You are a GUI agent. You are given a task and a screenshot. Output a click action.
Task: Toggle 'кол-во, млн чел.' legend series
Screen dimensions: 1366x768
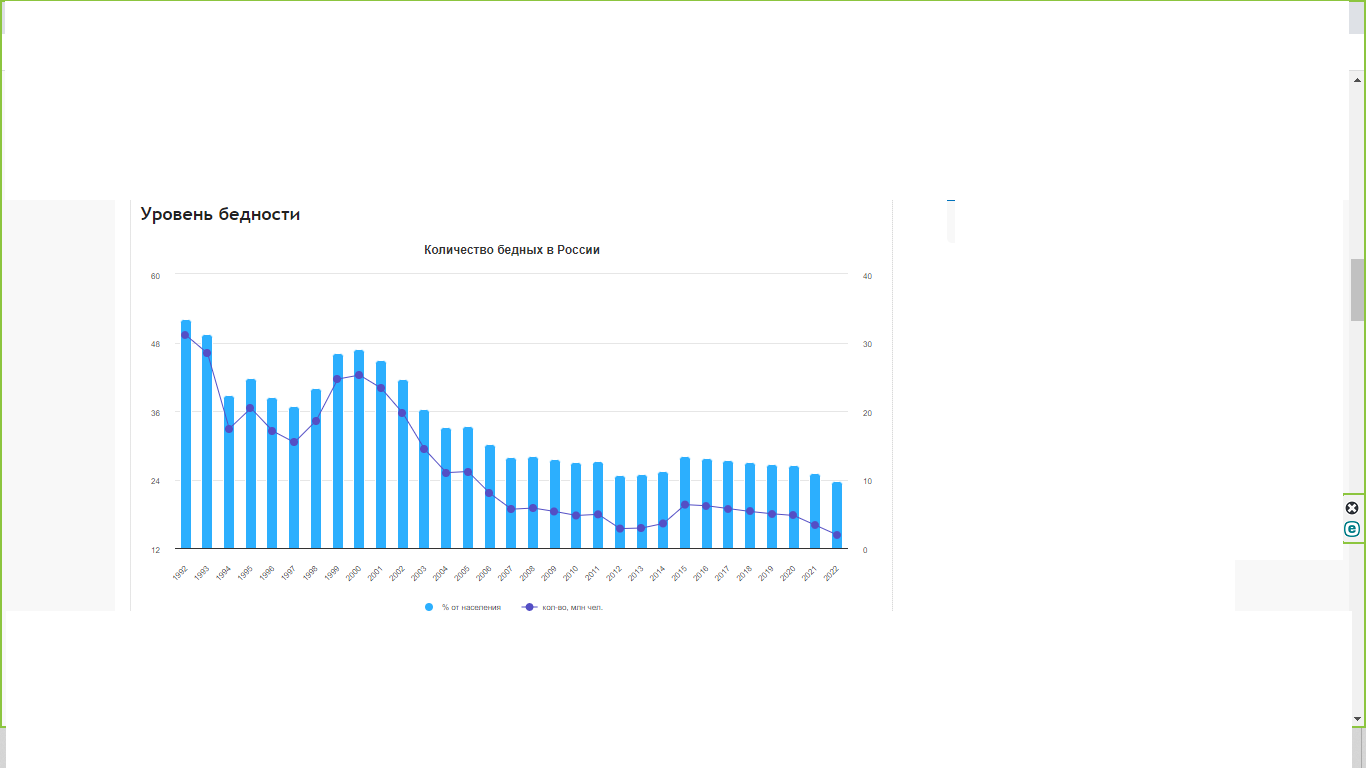(x=572, y=607)
